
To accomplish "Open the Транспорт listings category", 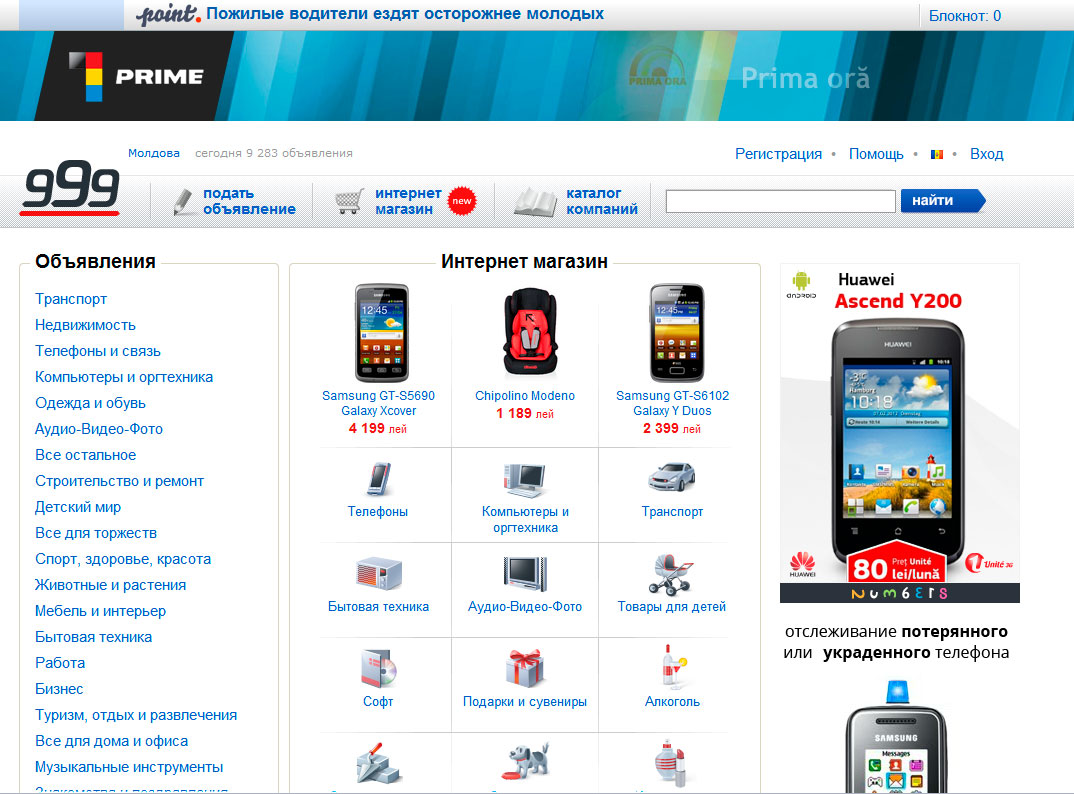I will (71, 299).
